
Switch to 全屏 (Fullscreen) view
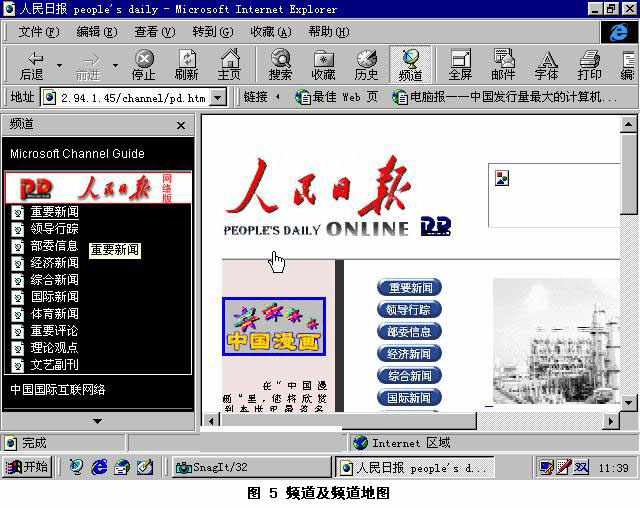tap(460, 65)
